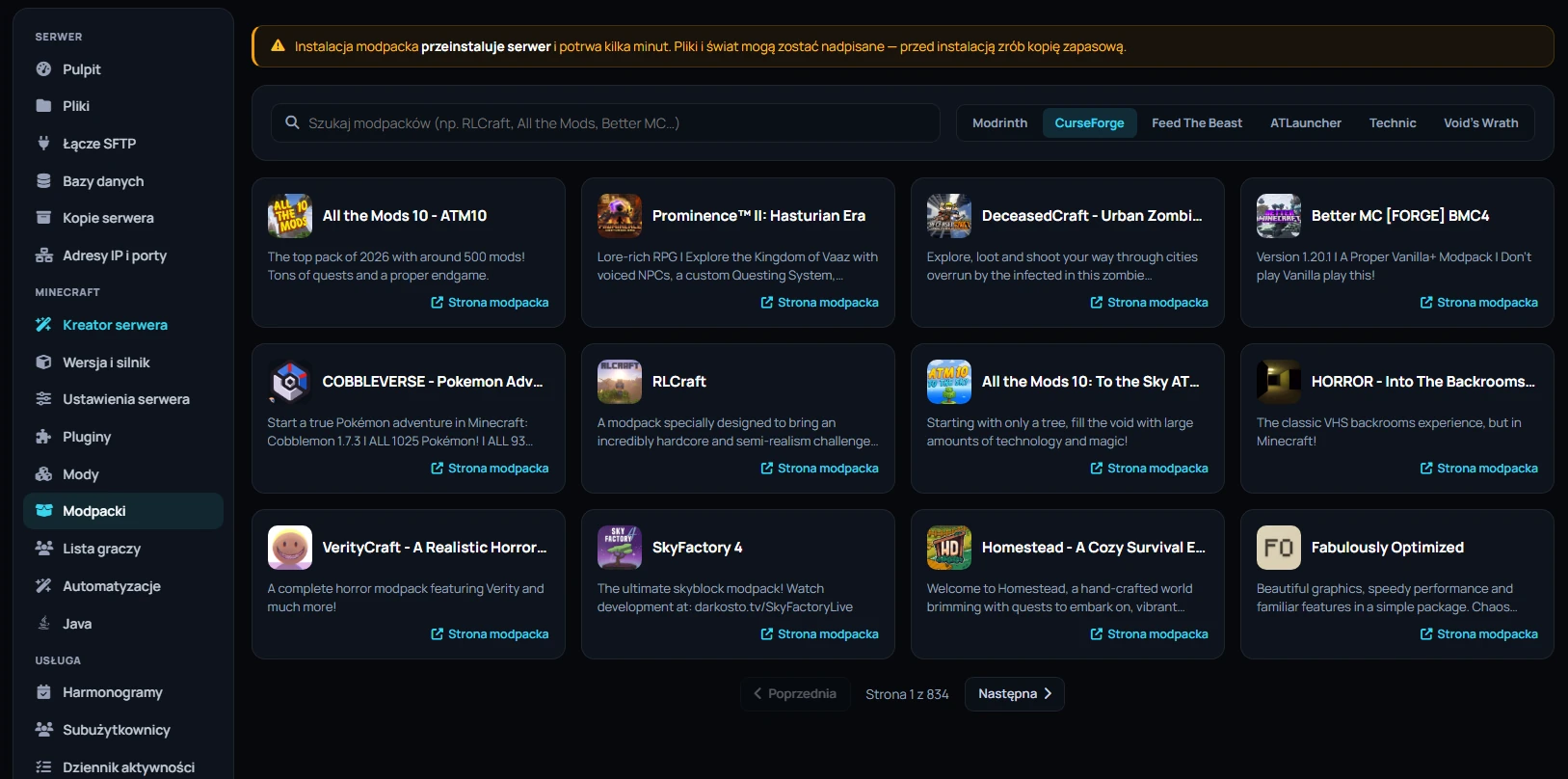
Task: Select the Subużytkownicy people icon
Action: [43, 730]
